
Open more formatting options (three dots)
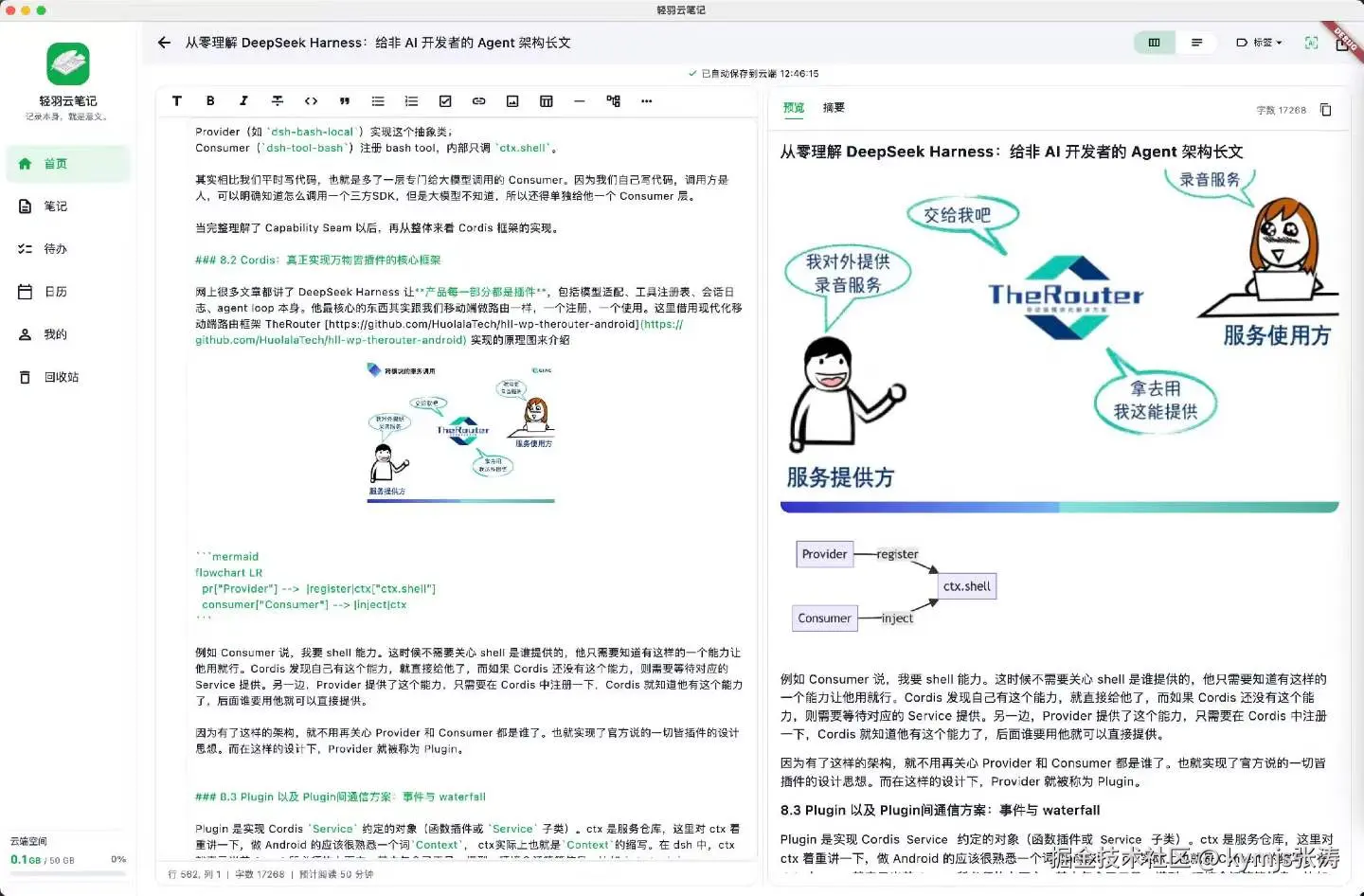click(x=647, y=101)
